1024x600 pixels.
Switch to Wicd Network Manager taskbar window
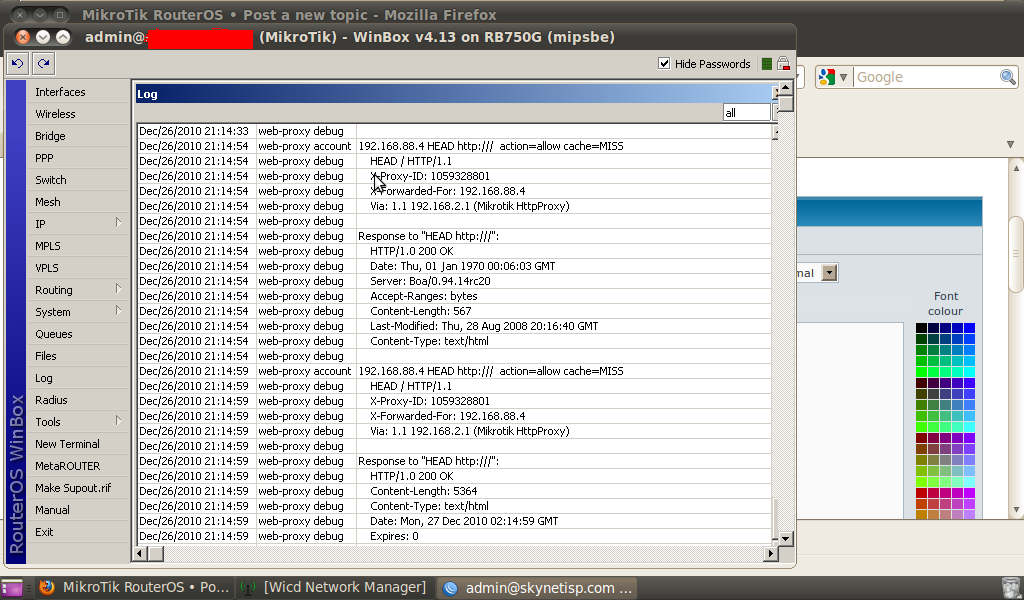tap(333, 587)
